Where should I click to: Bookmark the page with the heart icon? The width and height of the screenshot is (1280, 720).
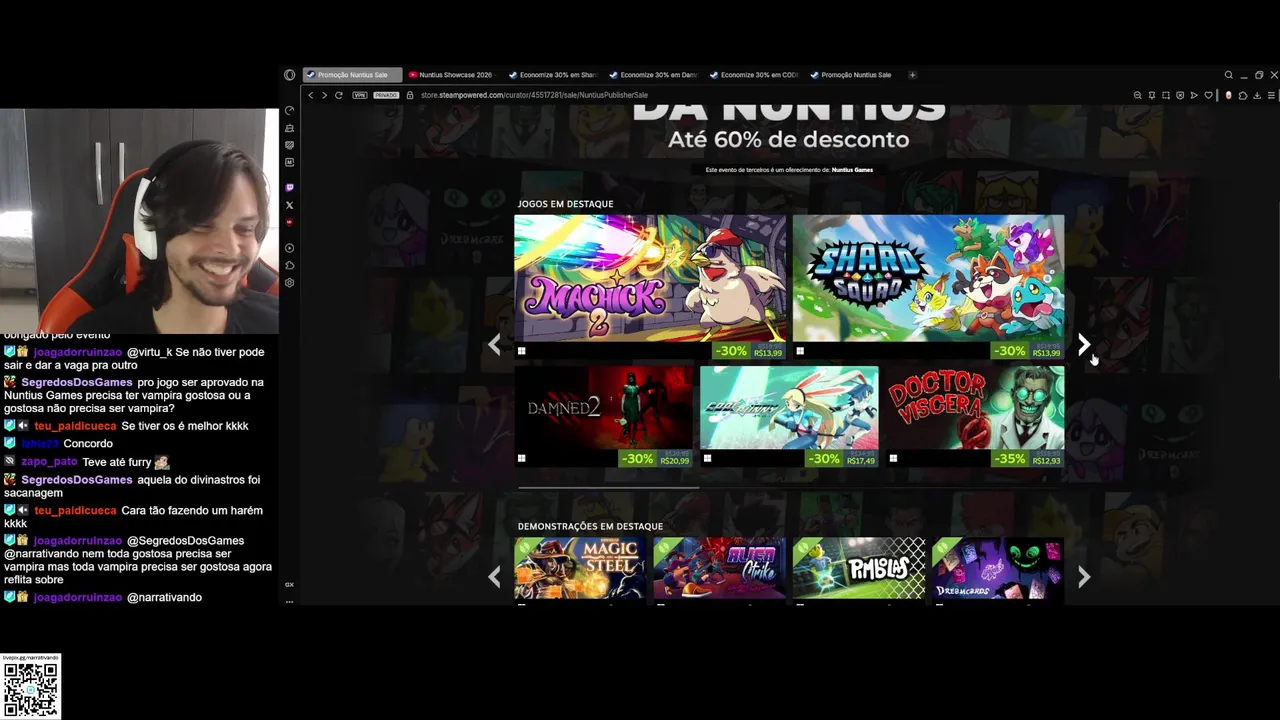[x=1208, y=95]
